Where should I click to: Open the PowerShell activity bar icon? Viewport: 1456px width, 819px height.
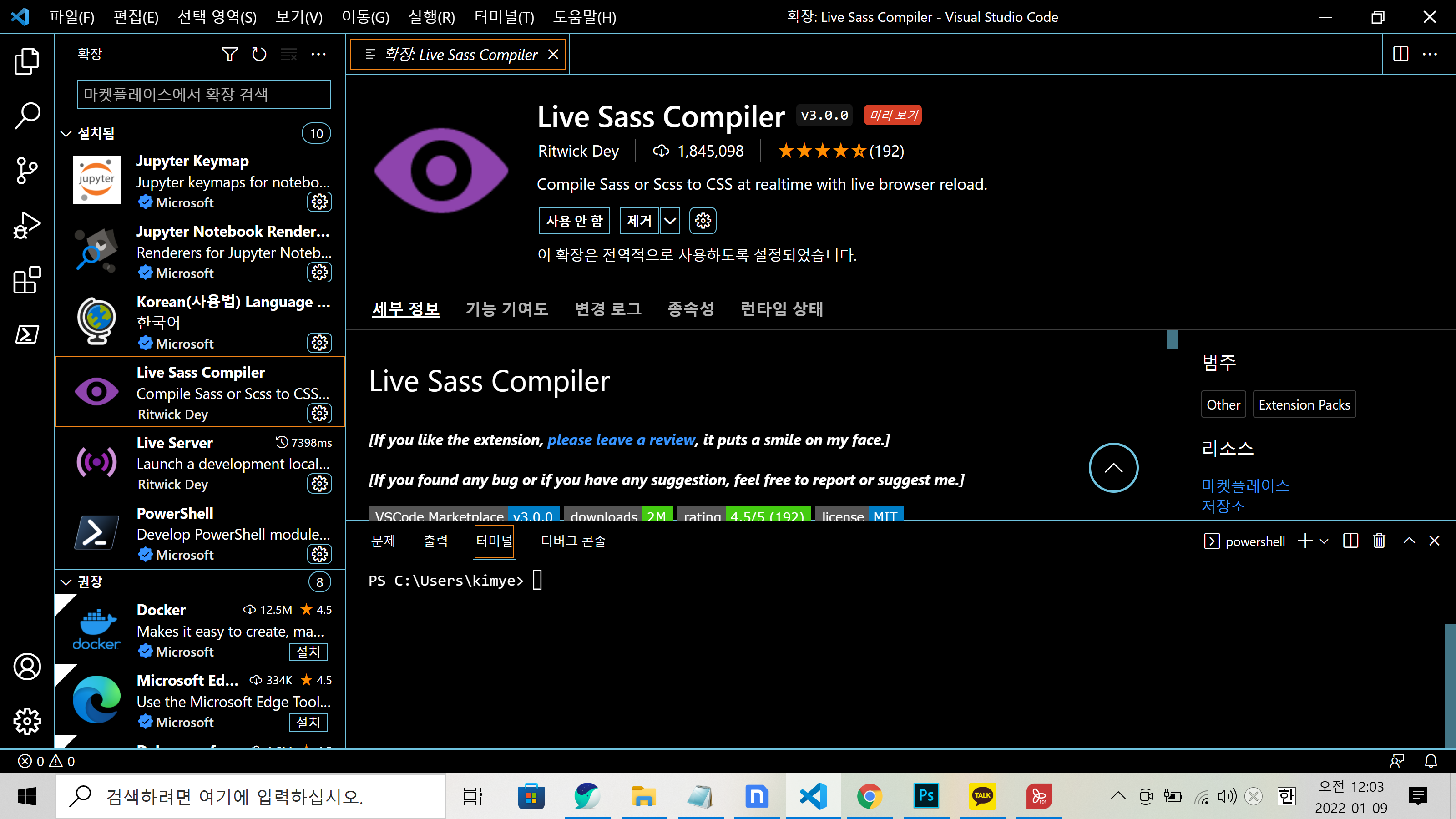[26, 334]
